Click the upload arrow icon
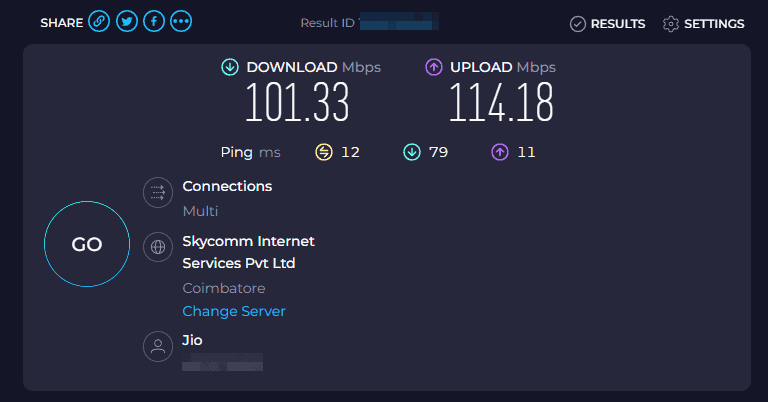Viewport: 768px width, 402px height. (434, 67)
